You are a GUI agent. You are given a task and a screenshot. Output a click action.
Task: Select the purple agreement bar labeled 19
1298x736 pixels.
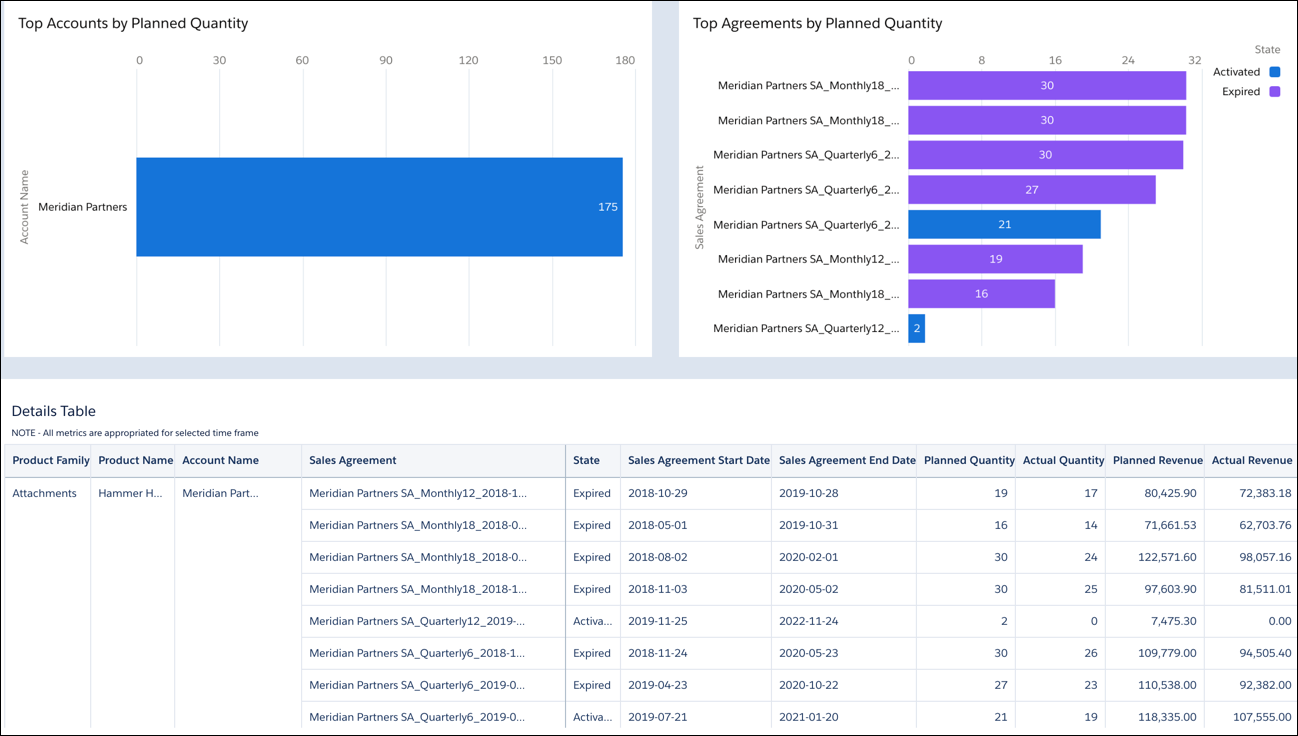pyautogui.click(x=995, y=259)
